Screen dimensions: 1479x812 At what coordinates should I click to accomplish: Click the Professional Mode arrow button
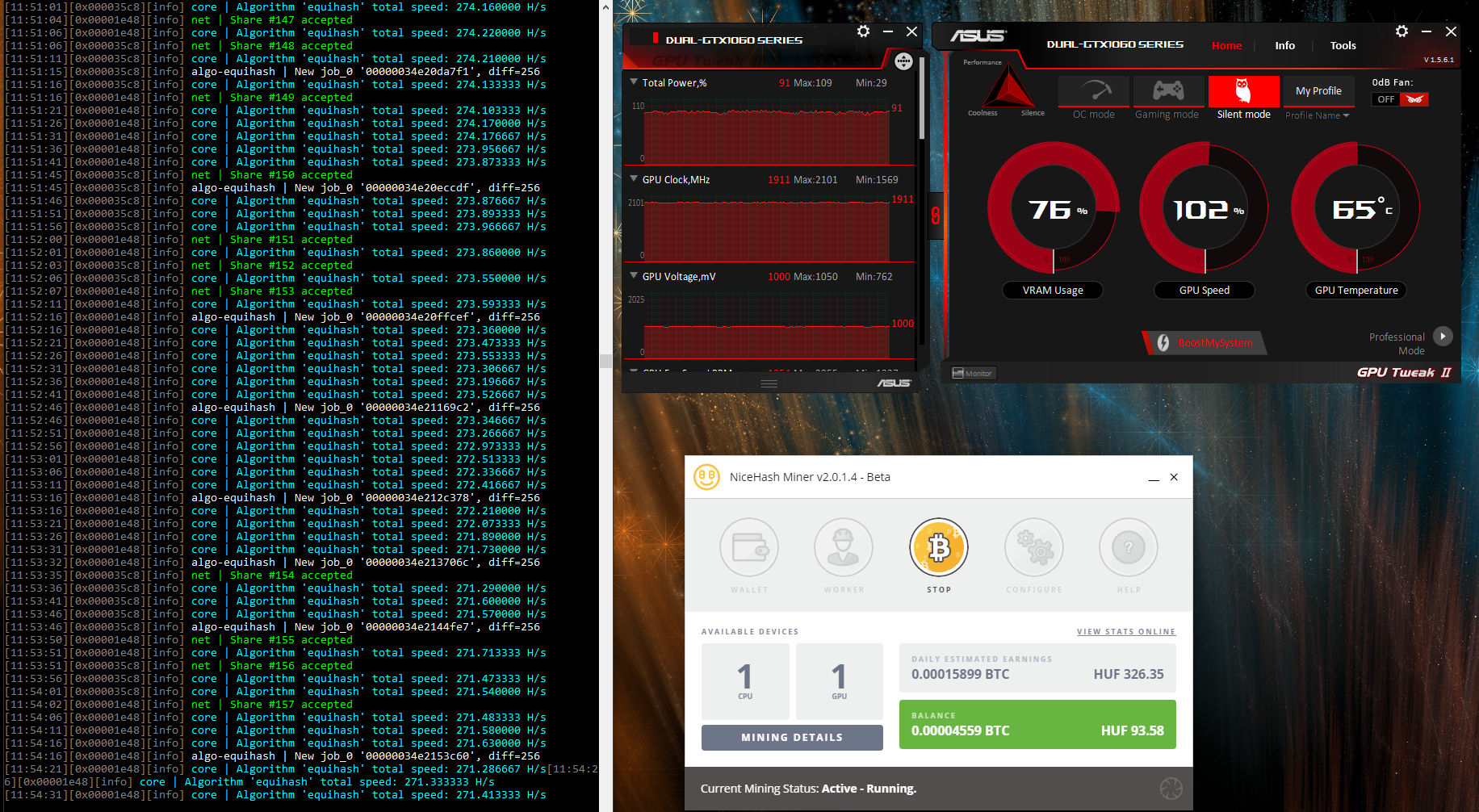tap(1443, 336)
